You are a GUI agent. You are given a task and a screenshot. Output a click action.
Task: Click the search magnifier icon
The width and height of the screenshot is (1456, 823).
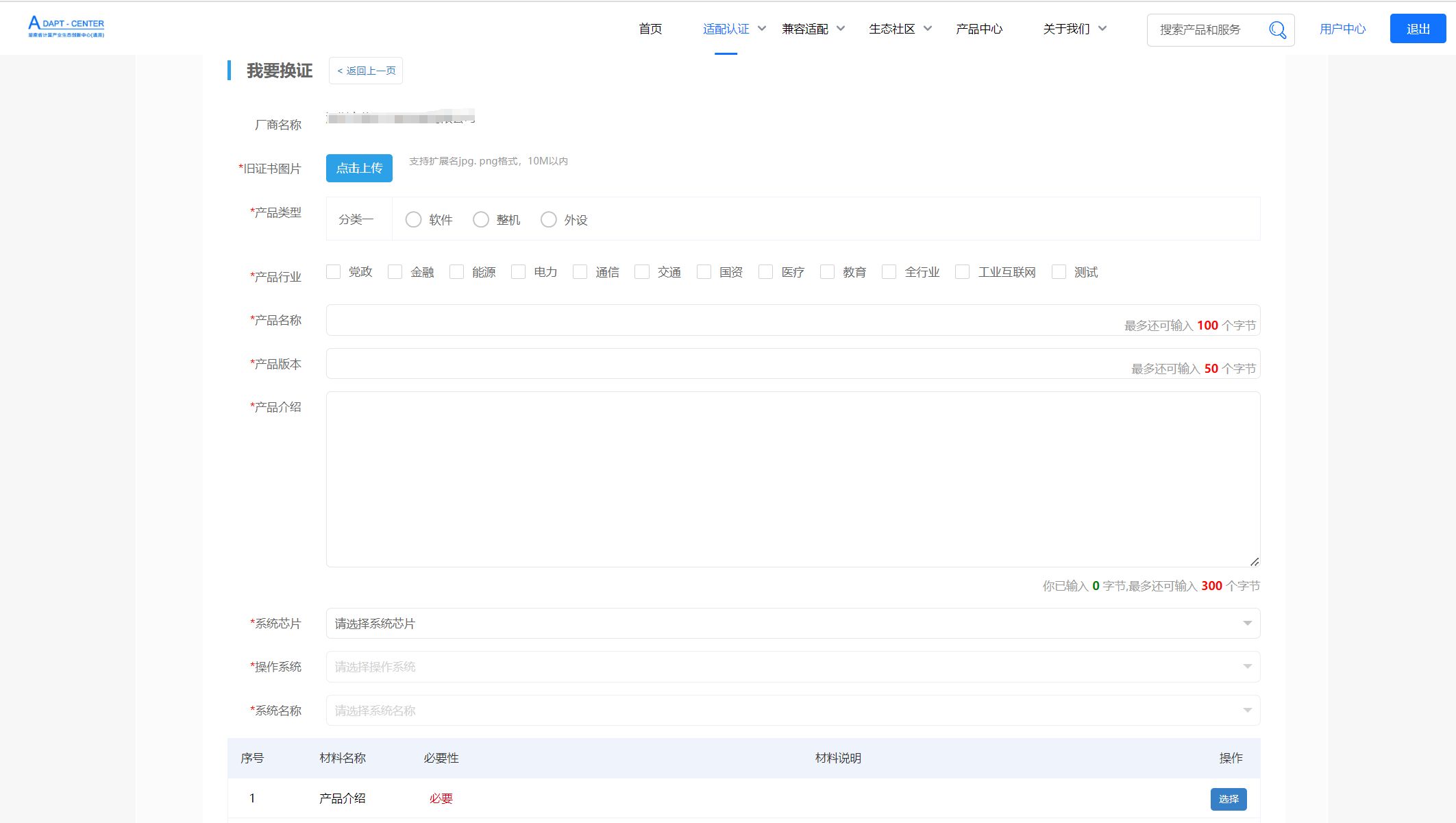(x=1277, y=30)
